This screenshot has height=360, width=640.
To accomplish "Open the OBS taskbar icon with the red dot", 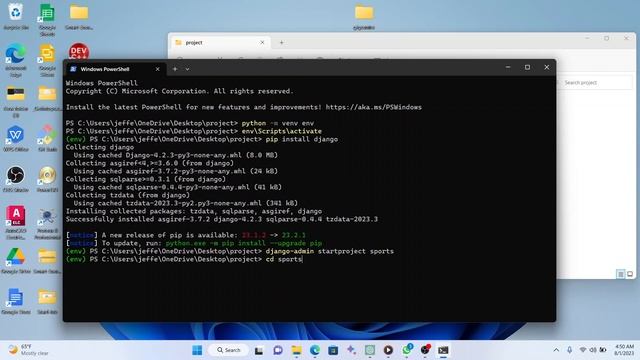I will [425, 350].
